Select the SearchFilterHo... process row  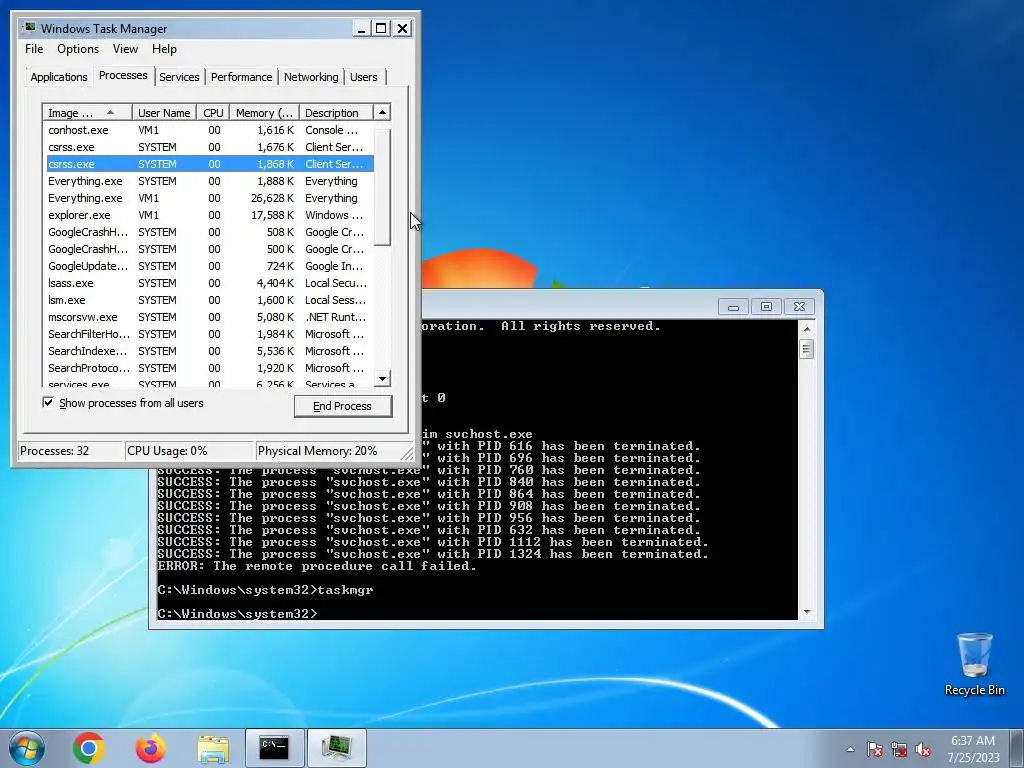(x=209, y=334)
